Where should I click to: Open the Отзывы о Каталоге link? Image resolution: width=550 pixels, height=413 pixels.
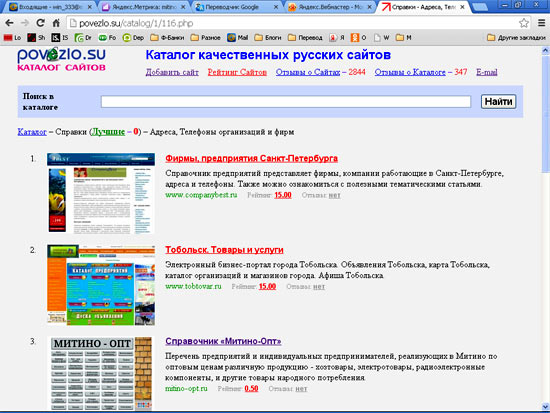(x=410, y=72)
